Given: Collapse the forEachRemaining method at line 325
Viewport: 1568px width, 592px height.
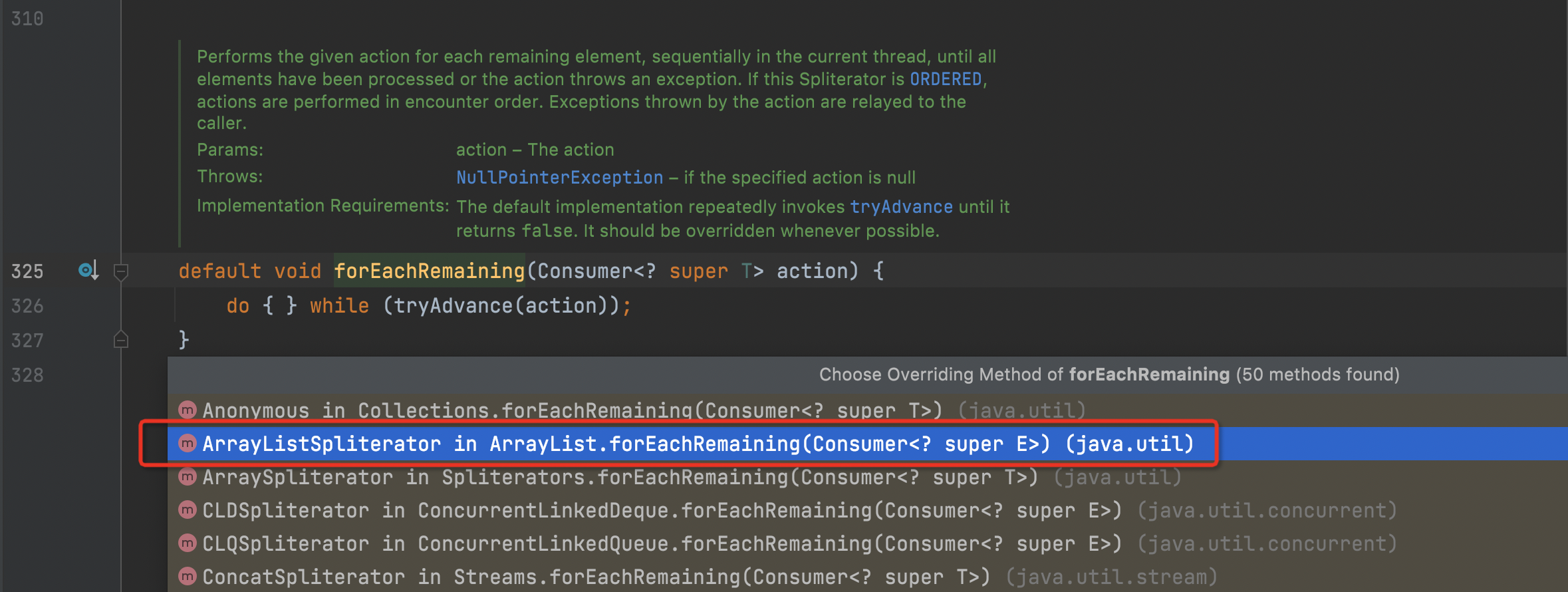Looking at the screenshot, I should [x=121, y=271].
